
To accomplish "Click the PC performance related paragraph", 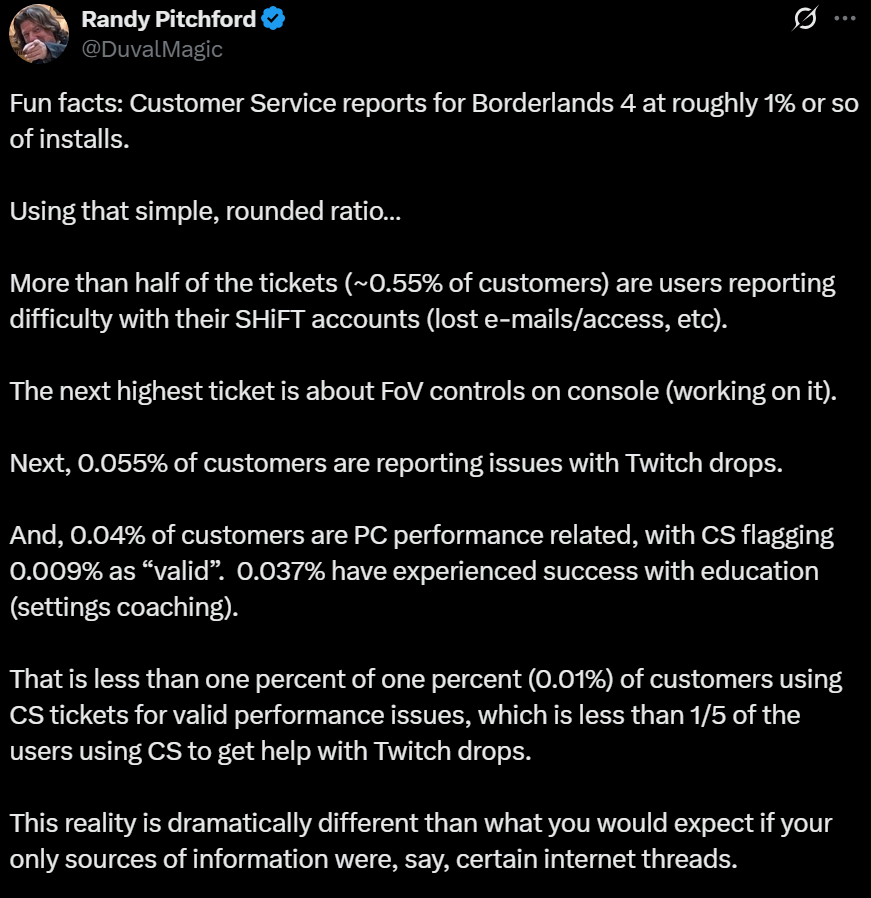I will (421, 571).
